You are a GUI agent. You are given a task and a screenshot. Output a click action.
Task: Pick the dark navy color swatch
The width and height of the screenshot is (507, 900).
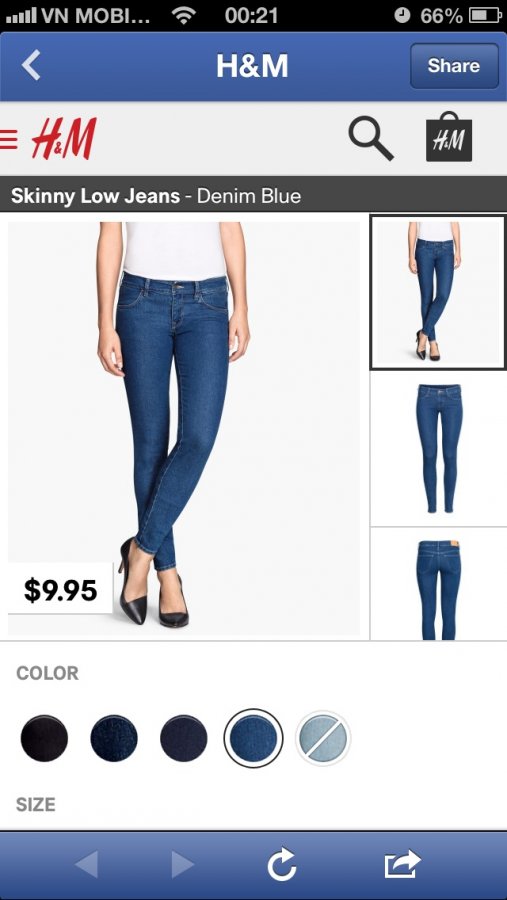[x=184, y=738]
